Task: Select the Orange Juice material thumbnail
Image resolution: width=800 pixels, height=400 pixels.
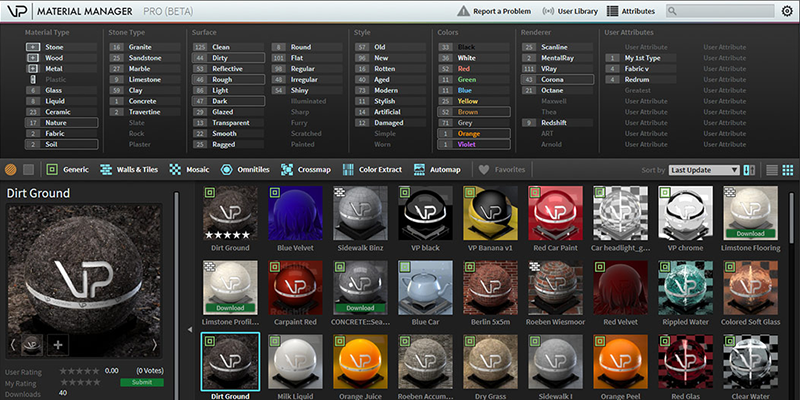Action: [x=360, y=362]
